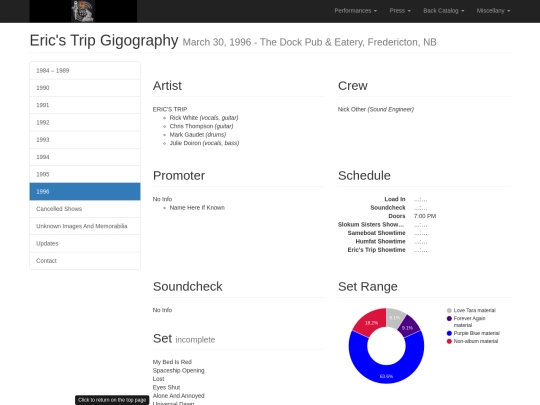This screenshot has height=405, width=540.
Task: Click the 'Load In' schedule label
Action: tap(395, 199)
